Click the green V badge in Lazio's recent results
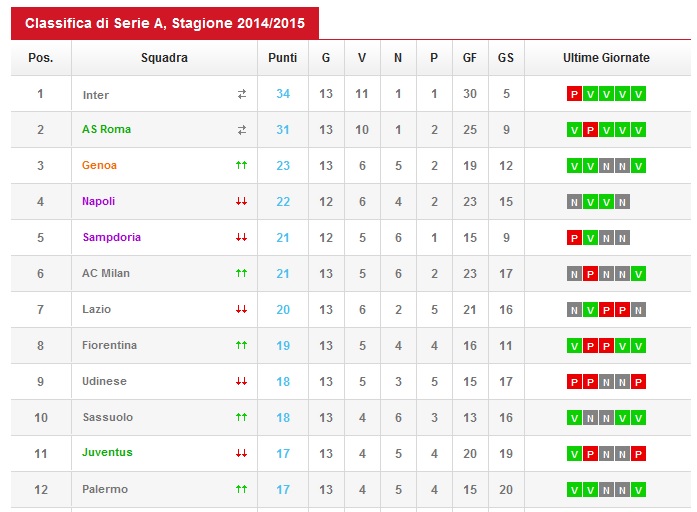697x512 pixels. tap(590, 310)
